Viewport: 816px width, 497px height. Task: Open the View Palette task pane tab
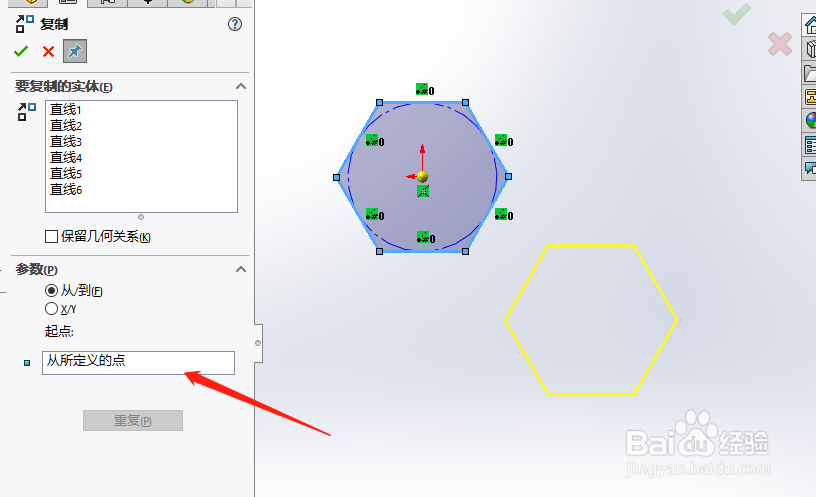click(x=810, y=97)
